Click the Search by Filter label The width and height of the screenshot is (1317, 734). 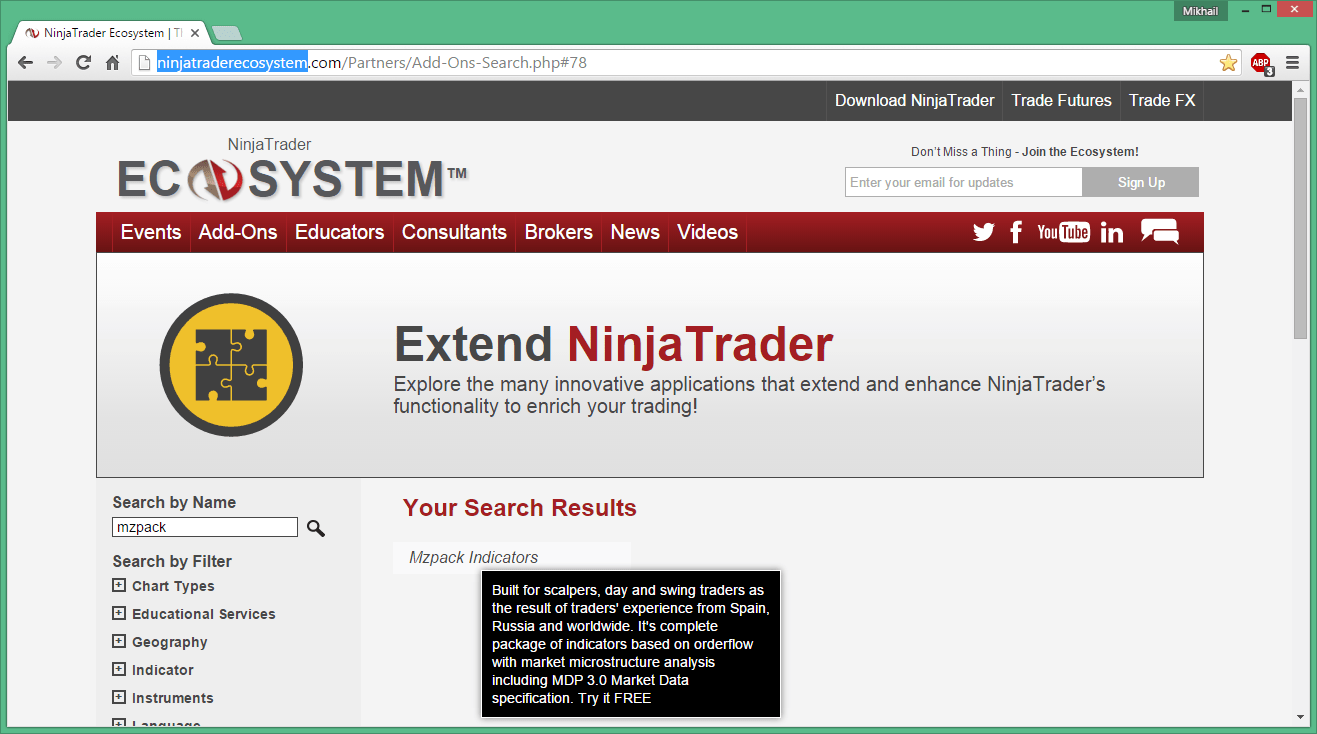pyautogui.click(x=172, y=561)
